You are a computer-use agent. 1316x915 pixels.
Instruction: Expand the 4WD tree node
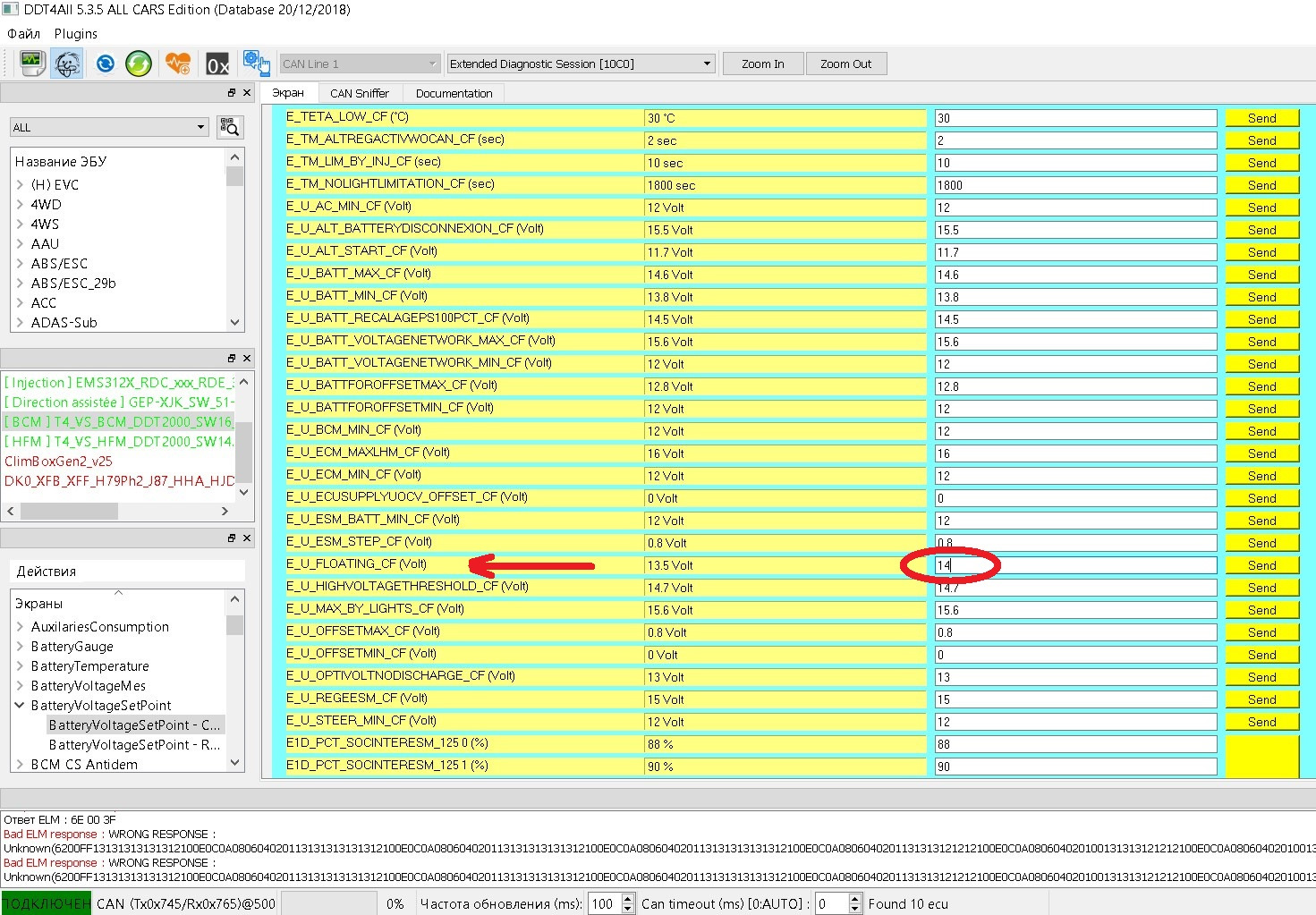[x=20, y=205]
